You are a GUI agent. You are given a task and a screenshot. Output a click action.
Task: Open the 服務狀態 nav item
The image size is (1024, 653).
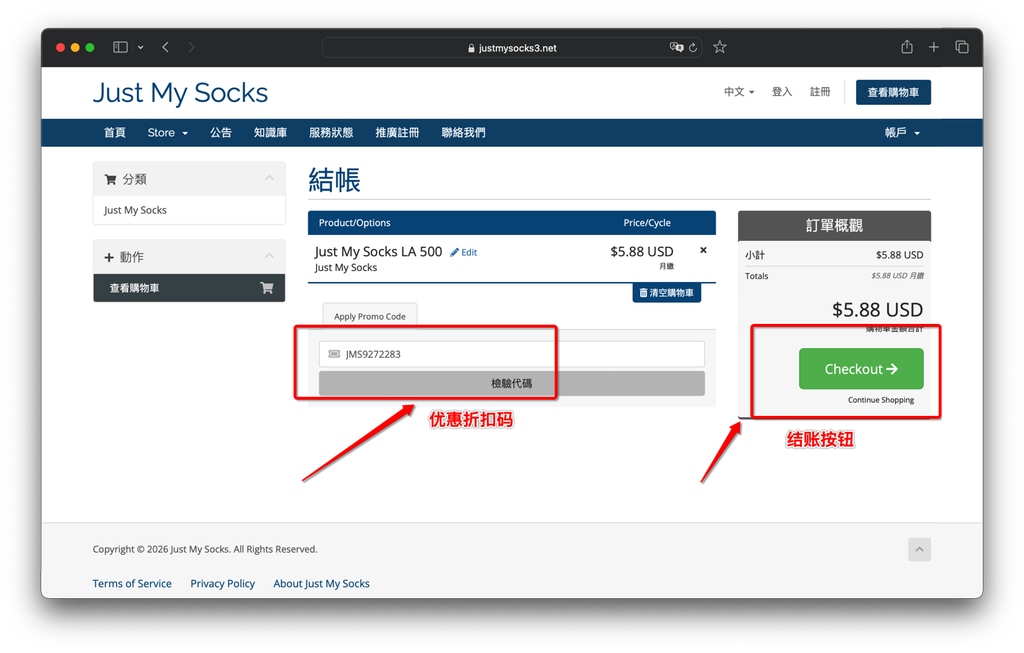[x=331, y=133]
